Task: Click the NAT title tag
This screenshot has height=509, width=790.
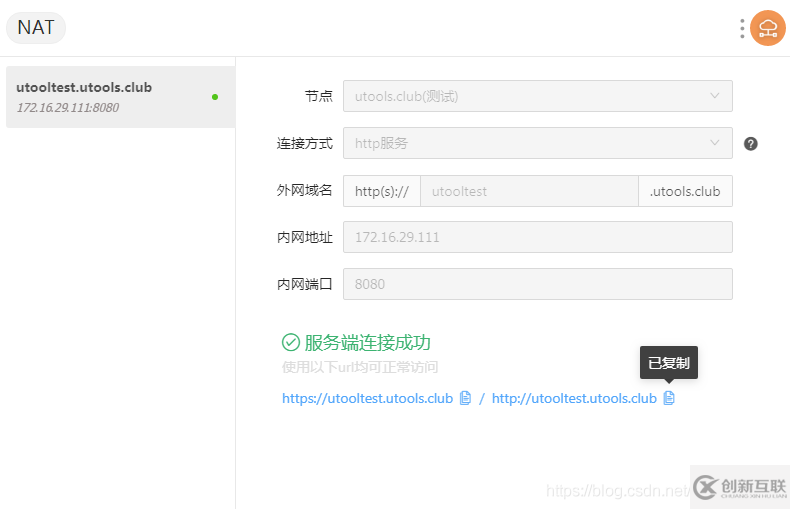Action: [36, 28]
